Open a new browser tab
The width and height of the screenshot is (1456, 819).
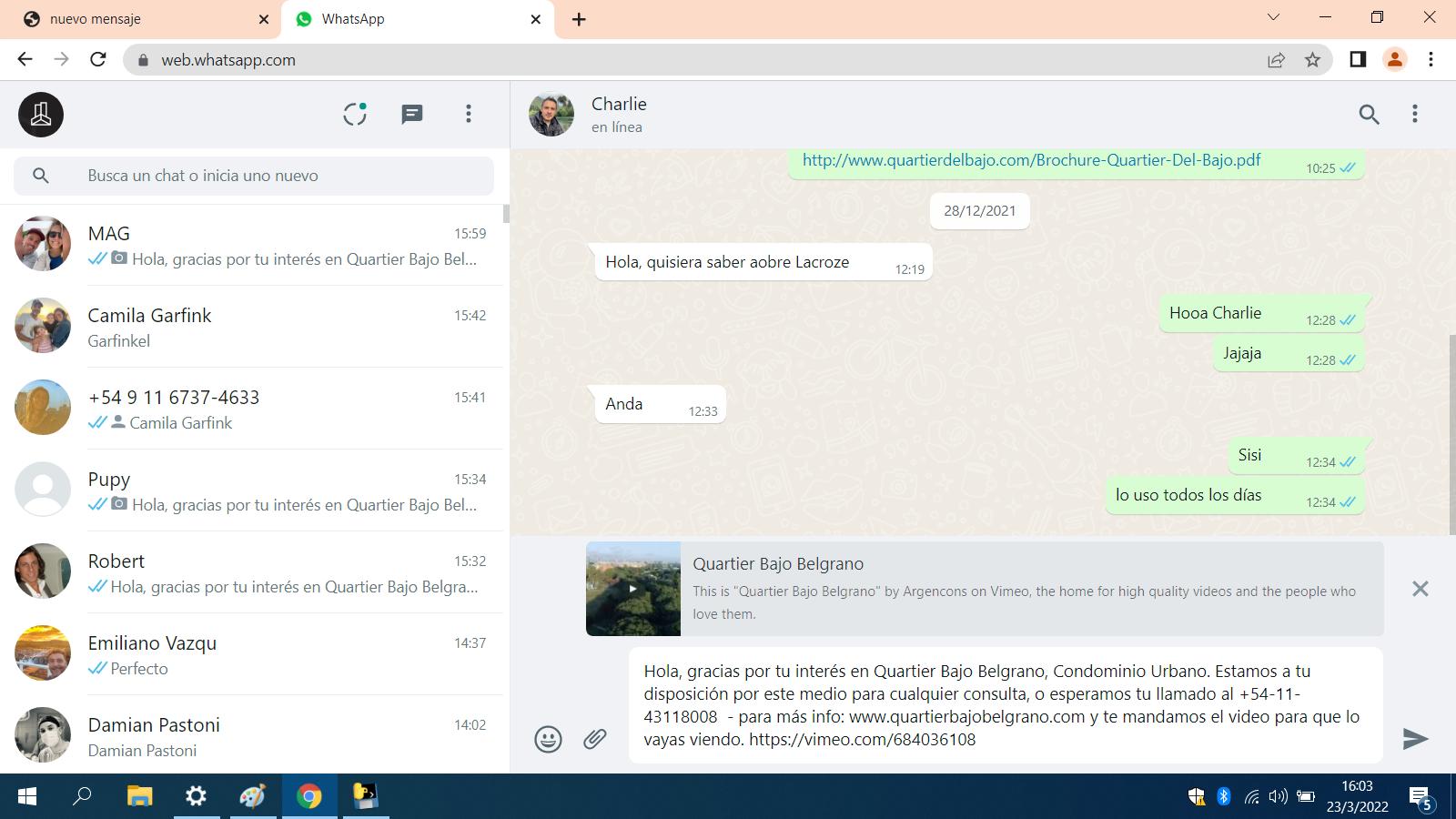[x=579, y=19]
